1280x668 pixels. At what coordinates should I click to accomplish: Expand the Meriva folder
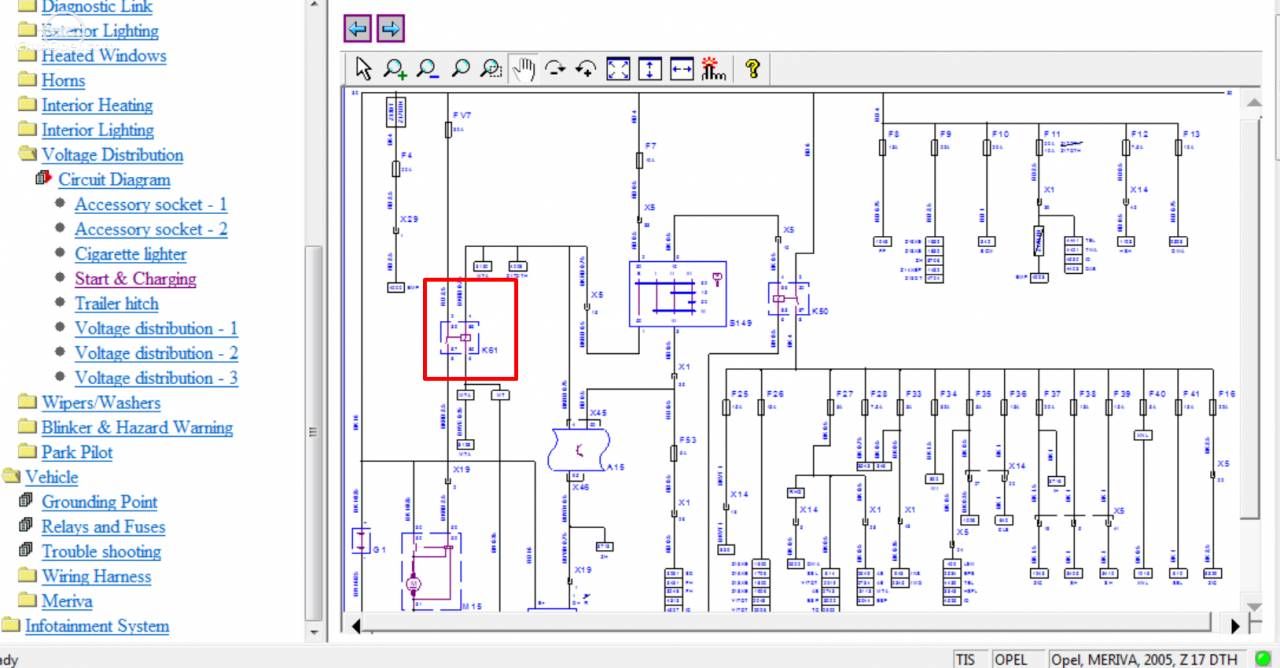[27, 601]
